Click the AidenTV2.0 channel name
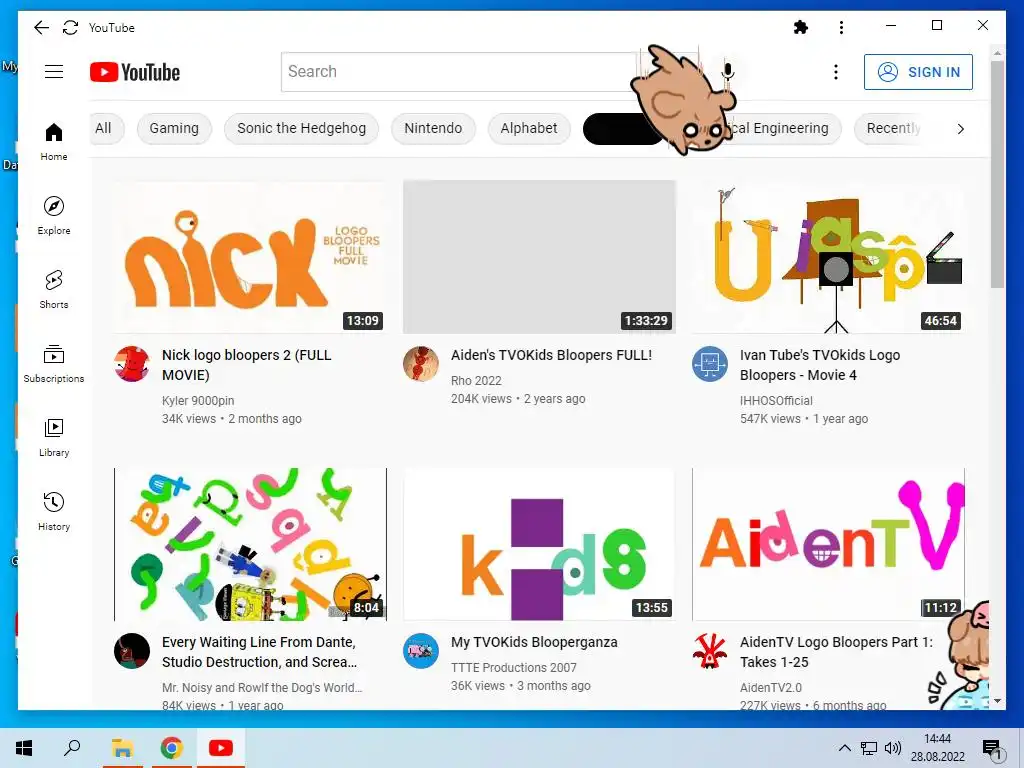This screenshot has height=768, width=1024. tap(771, 687)
